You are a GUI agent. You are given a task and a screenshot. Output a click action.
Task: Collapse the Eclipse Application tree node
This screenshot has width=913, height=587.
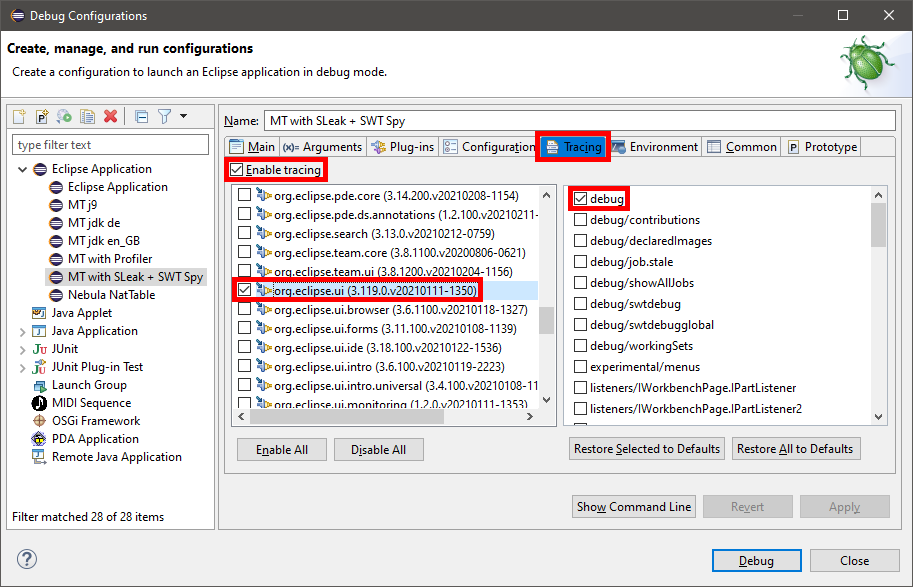(24, 168)
